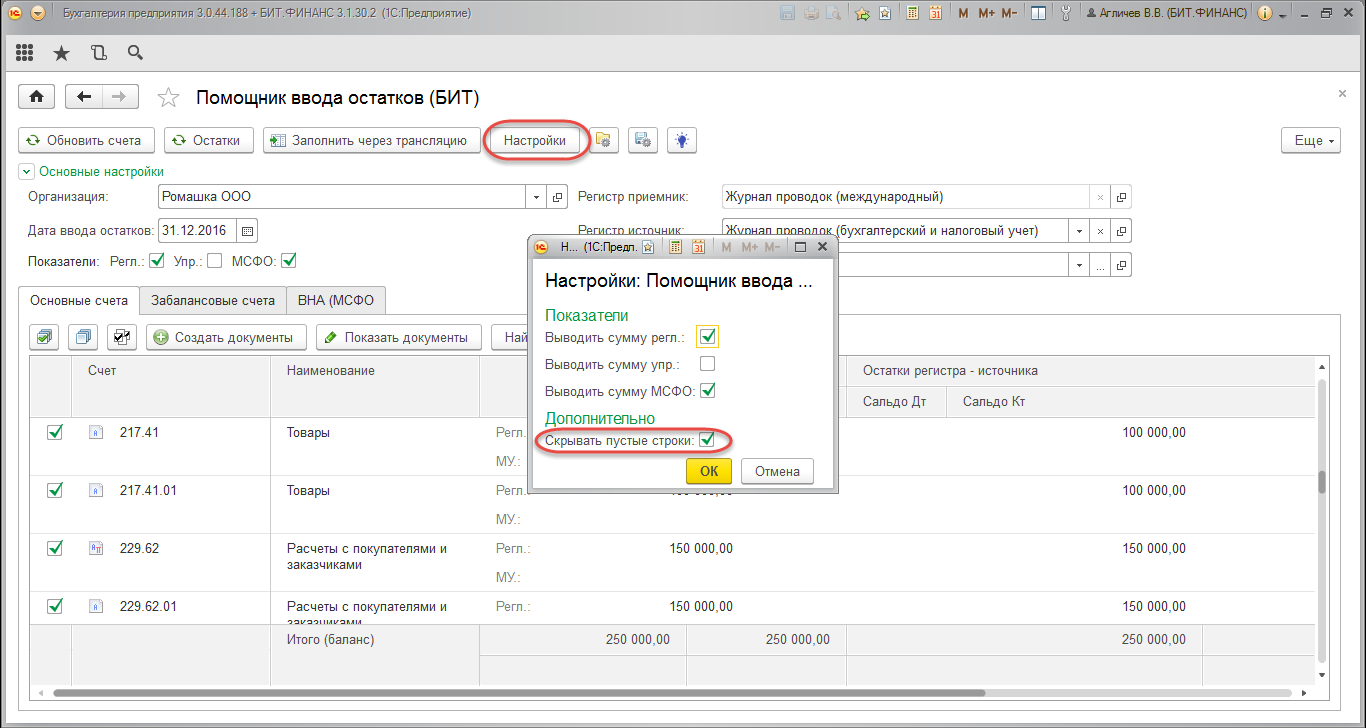Toggle the Регл. indicator checkbox in main form
The width and height of the screenshot is (1366, 728).
click(x=156, y=261)
